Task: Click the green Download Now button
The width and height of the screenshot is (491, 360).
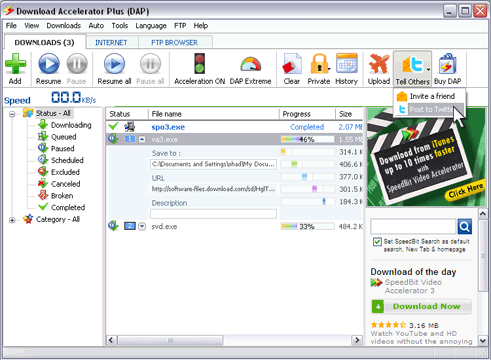Action: click(x=422, y=306)
